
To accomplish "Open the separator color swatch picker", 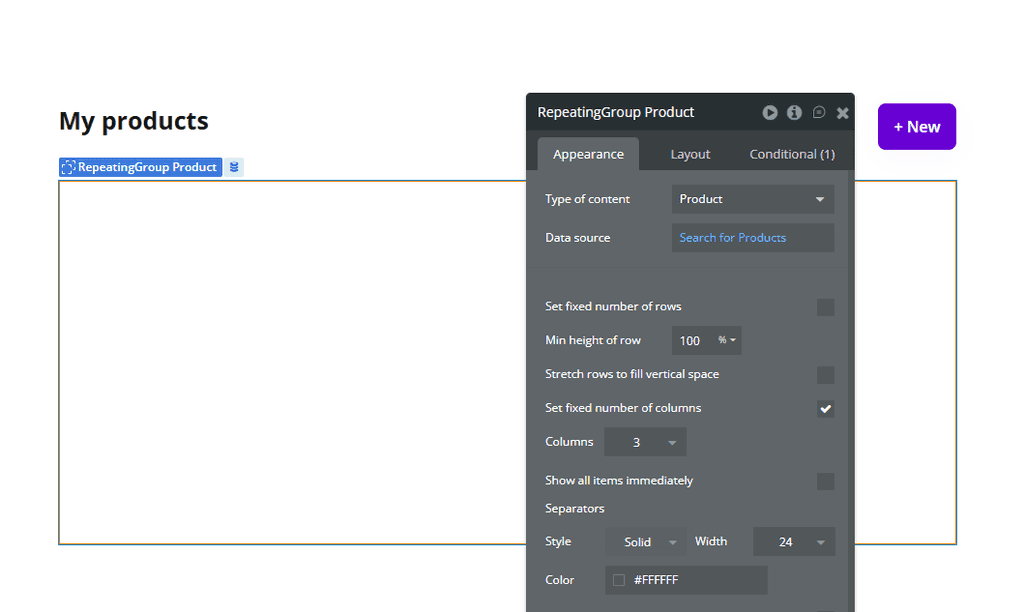I will (619, 580).
